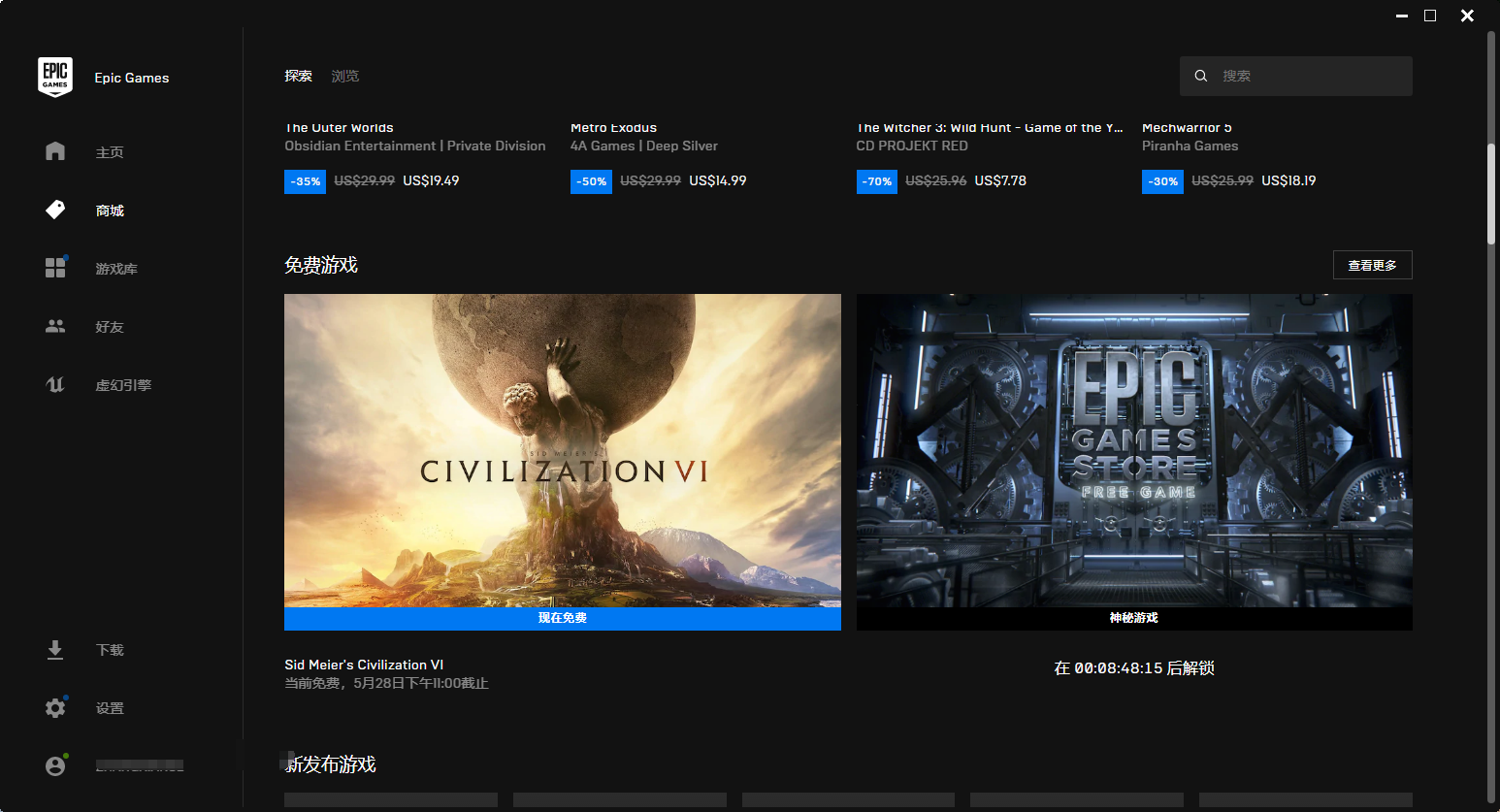The width and height of the screenshot is (1500, 812).
Task: Click the -50% discount badge
Action: pos(591,181)
